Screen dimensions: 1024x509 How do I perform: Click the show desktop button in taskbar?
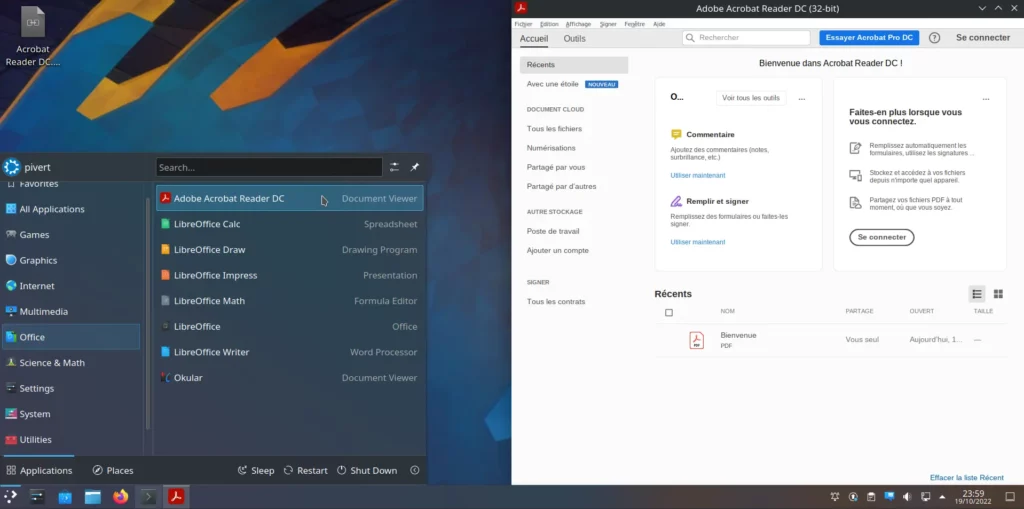(x=1011, y=497)
